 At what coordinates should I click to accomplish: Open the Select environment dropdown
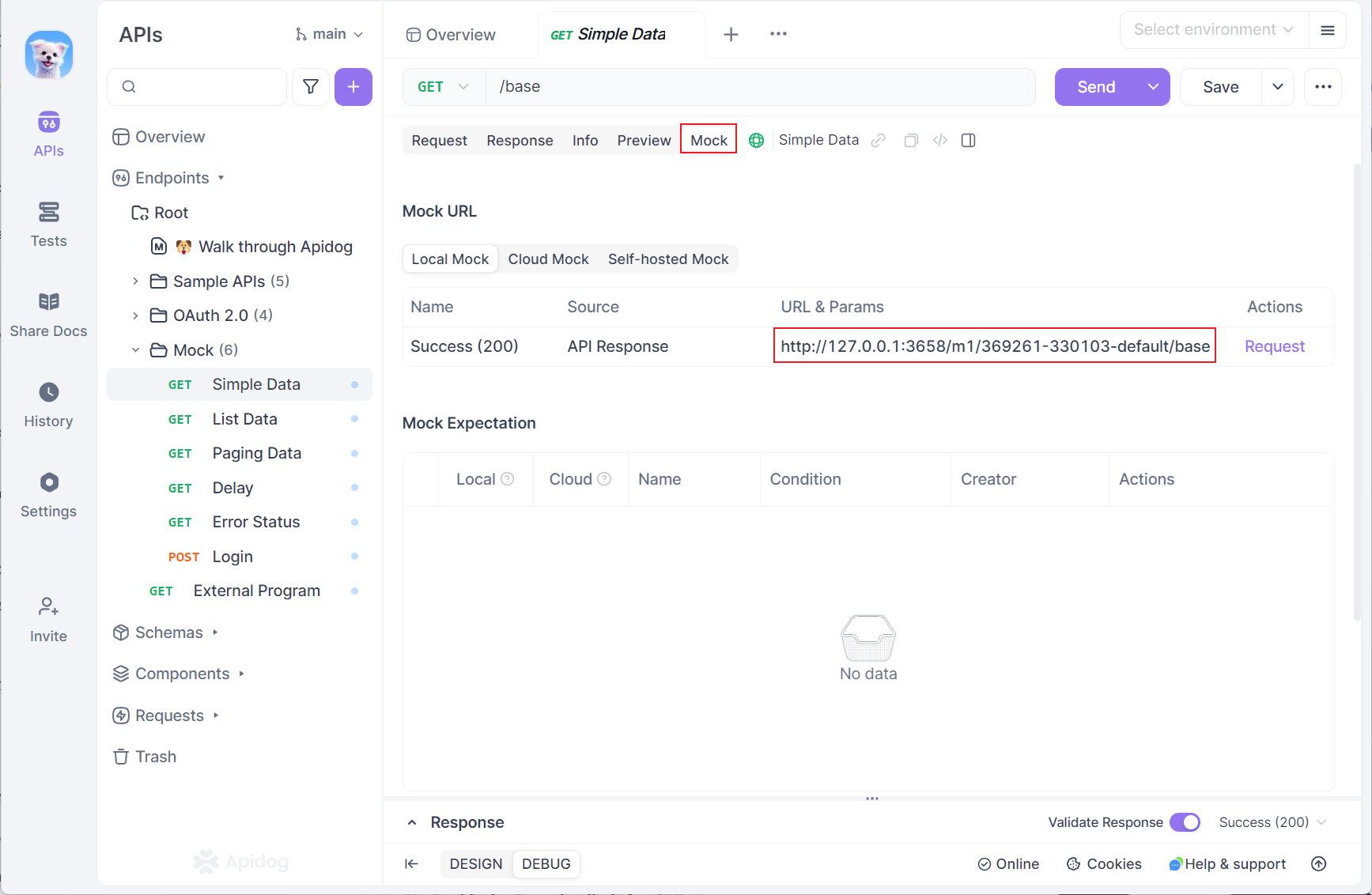1213,30
